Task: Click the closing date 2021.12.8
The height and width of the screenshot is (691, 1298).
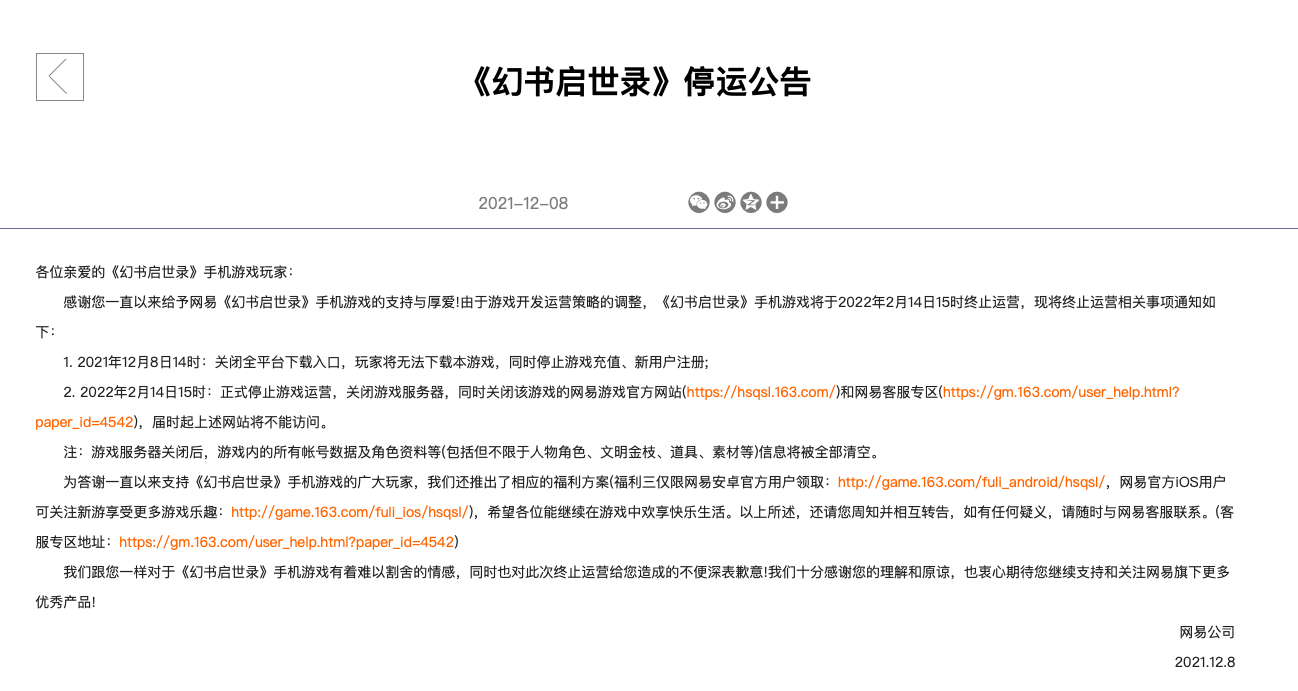Action: point(1205,662)
